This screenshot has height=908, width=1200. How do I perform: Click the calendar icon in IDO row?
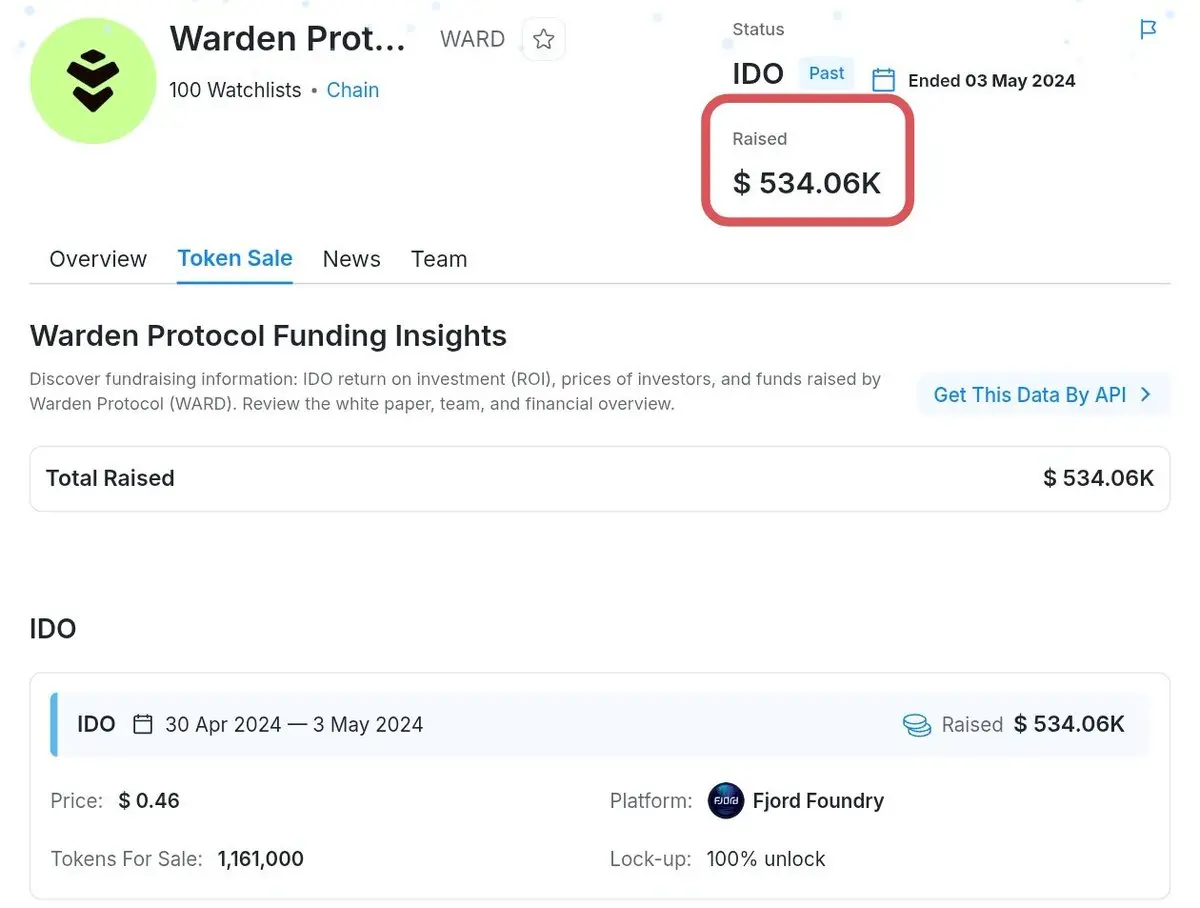point(143,724)
